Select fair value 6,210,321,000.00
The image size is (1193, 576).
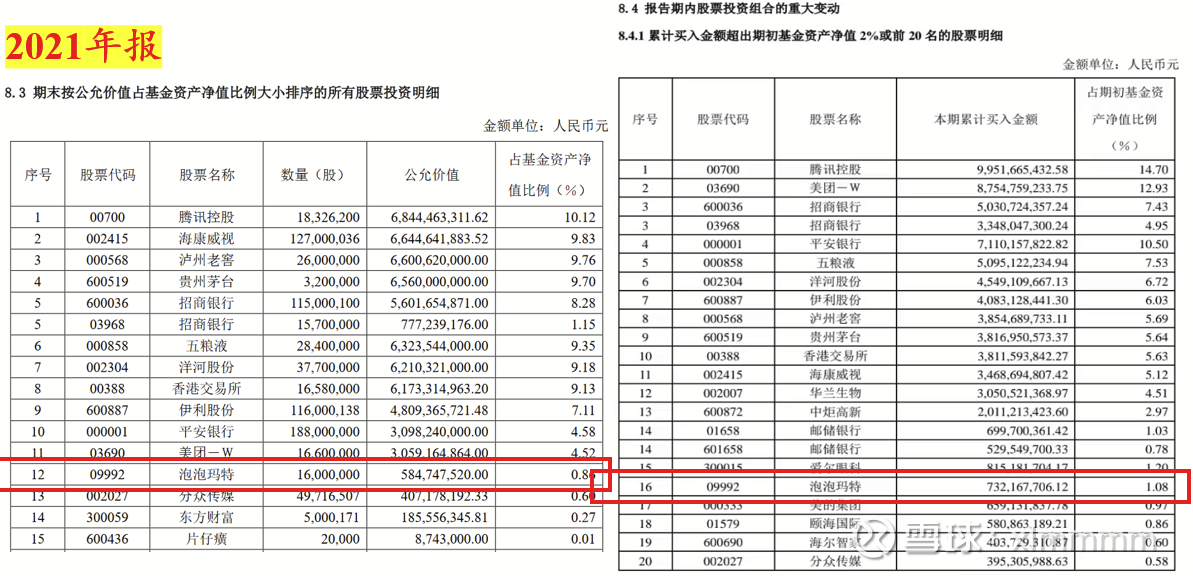(x=440, y=367)
